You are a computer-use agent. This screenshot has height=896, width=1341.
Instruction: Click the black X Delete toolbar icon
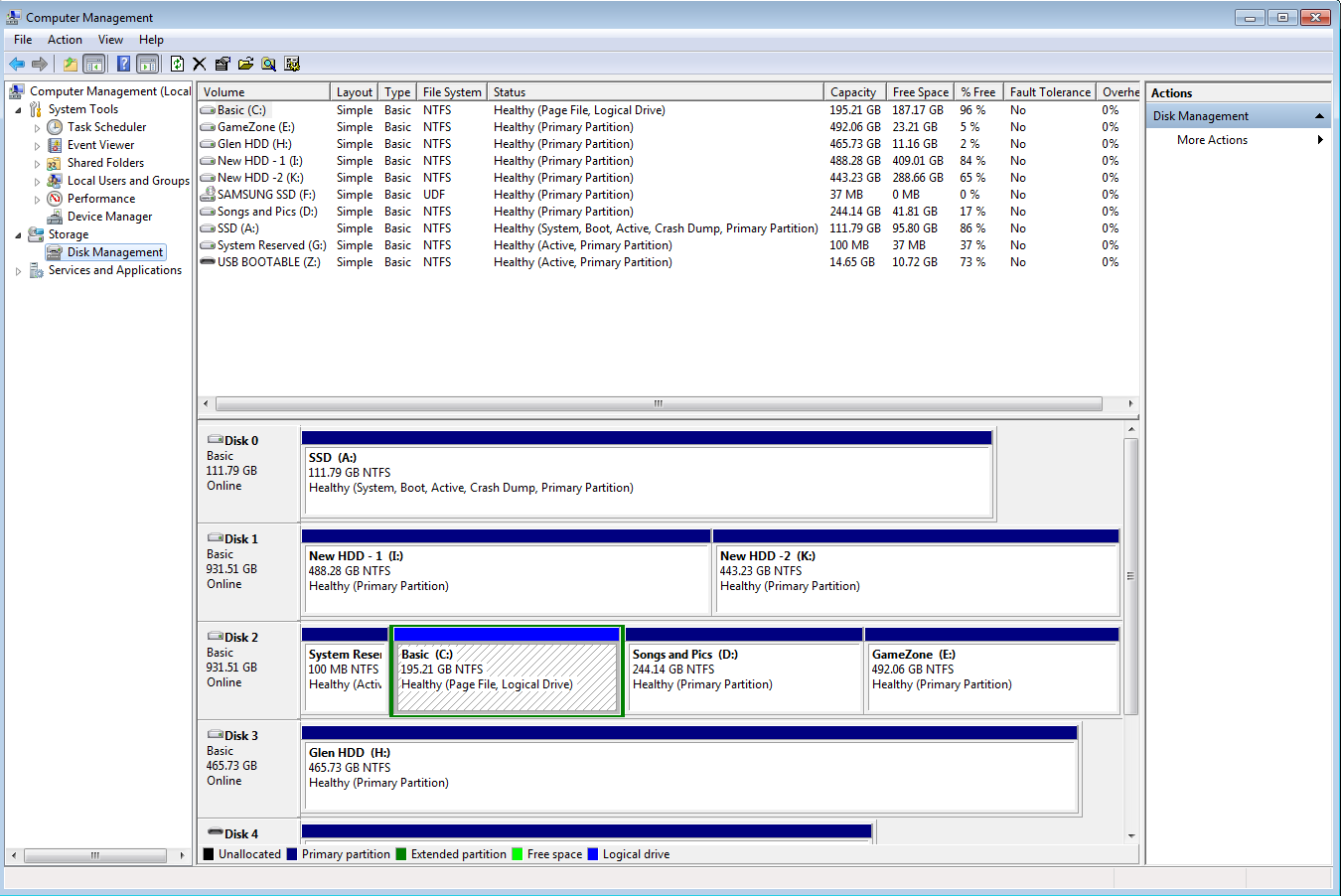tap(200, 64)
